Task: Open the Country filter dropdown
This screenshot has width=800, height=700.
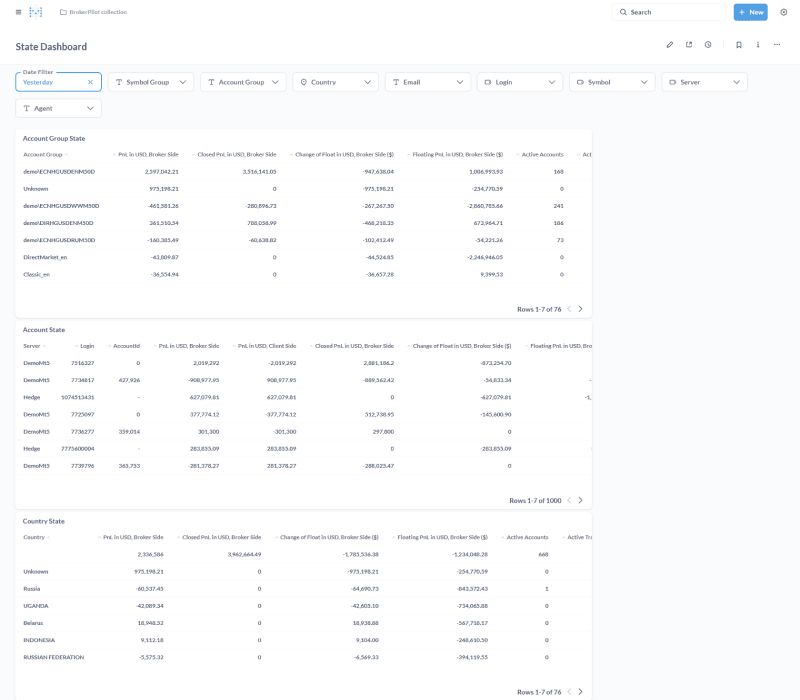Action: (335, 81)
